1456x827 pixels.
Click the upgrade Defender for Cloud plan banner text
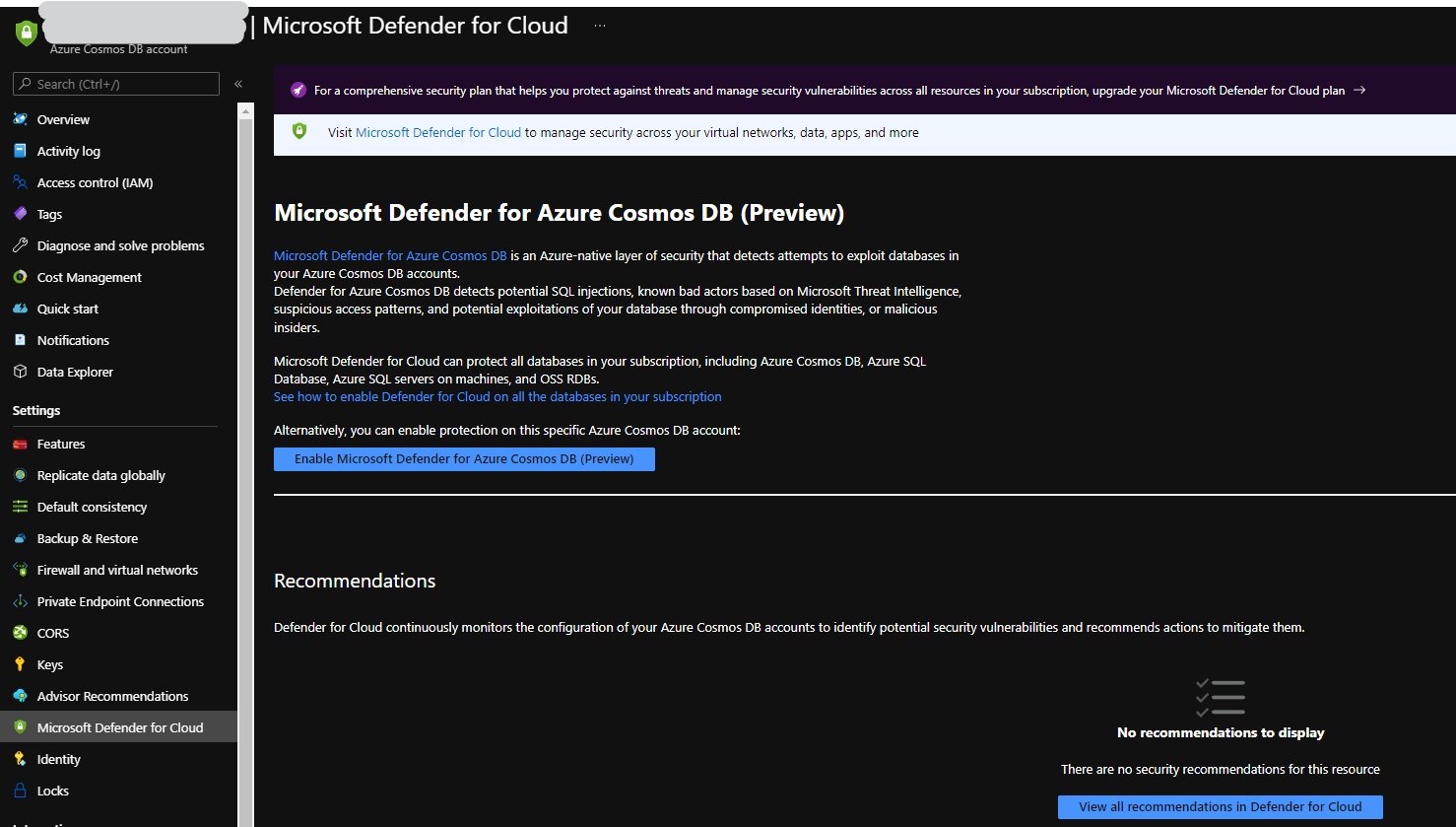click(x=829, y=90)
